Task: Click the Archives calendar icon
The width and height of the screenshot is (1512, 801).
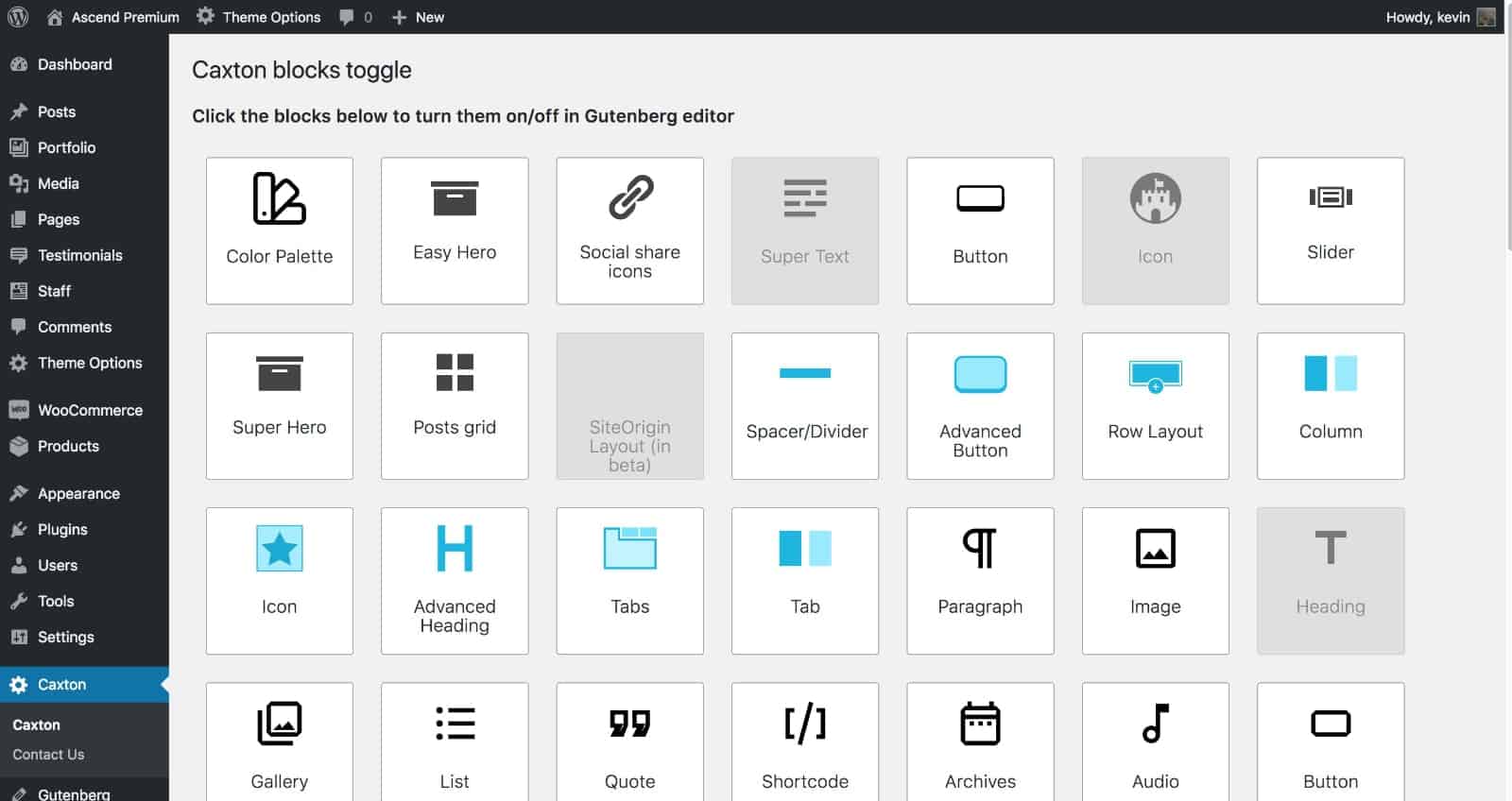Action: (980, 724)
